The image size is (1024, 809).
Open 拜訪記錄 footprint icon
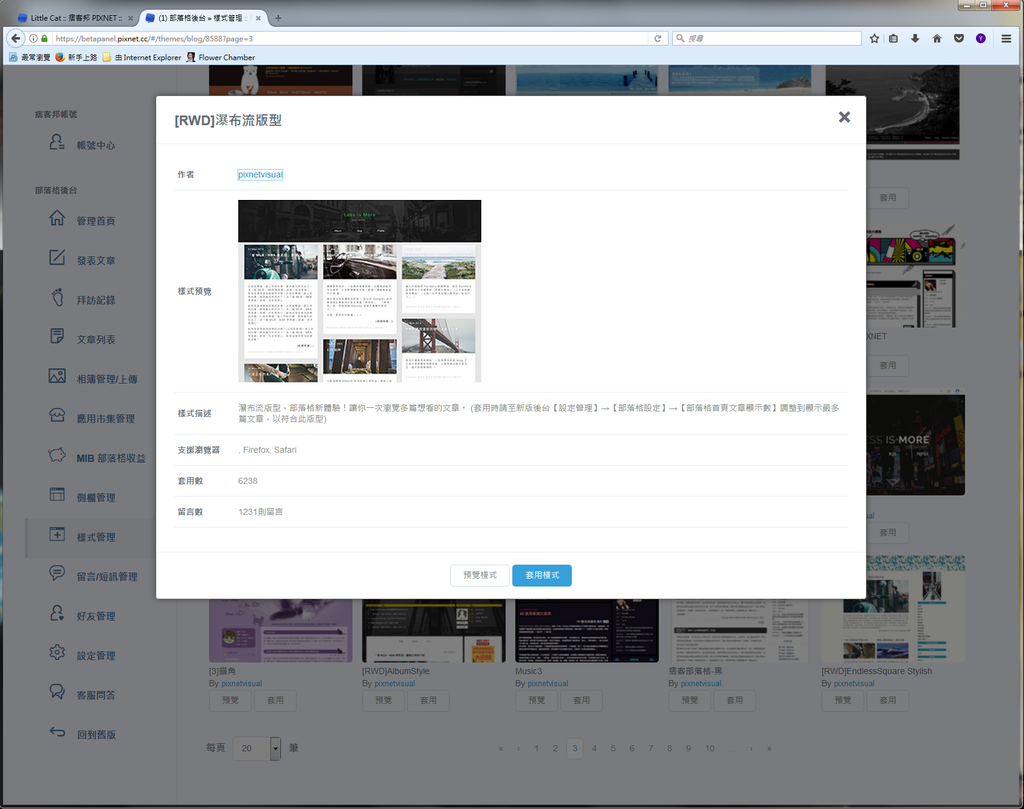coord(57,297)
